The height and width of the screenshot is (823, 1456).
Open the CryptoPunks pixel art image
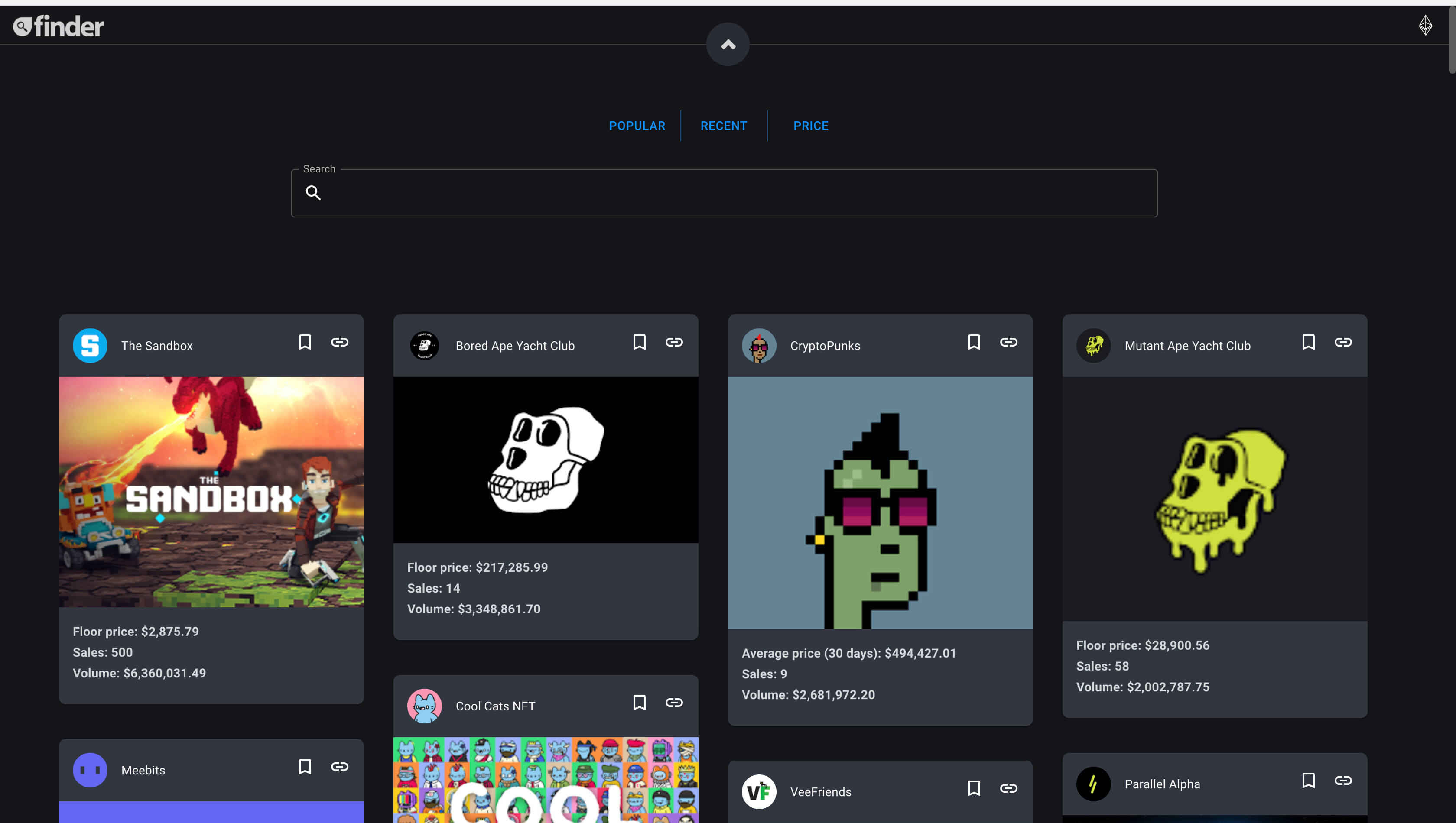(880, 502)
